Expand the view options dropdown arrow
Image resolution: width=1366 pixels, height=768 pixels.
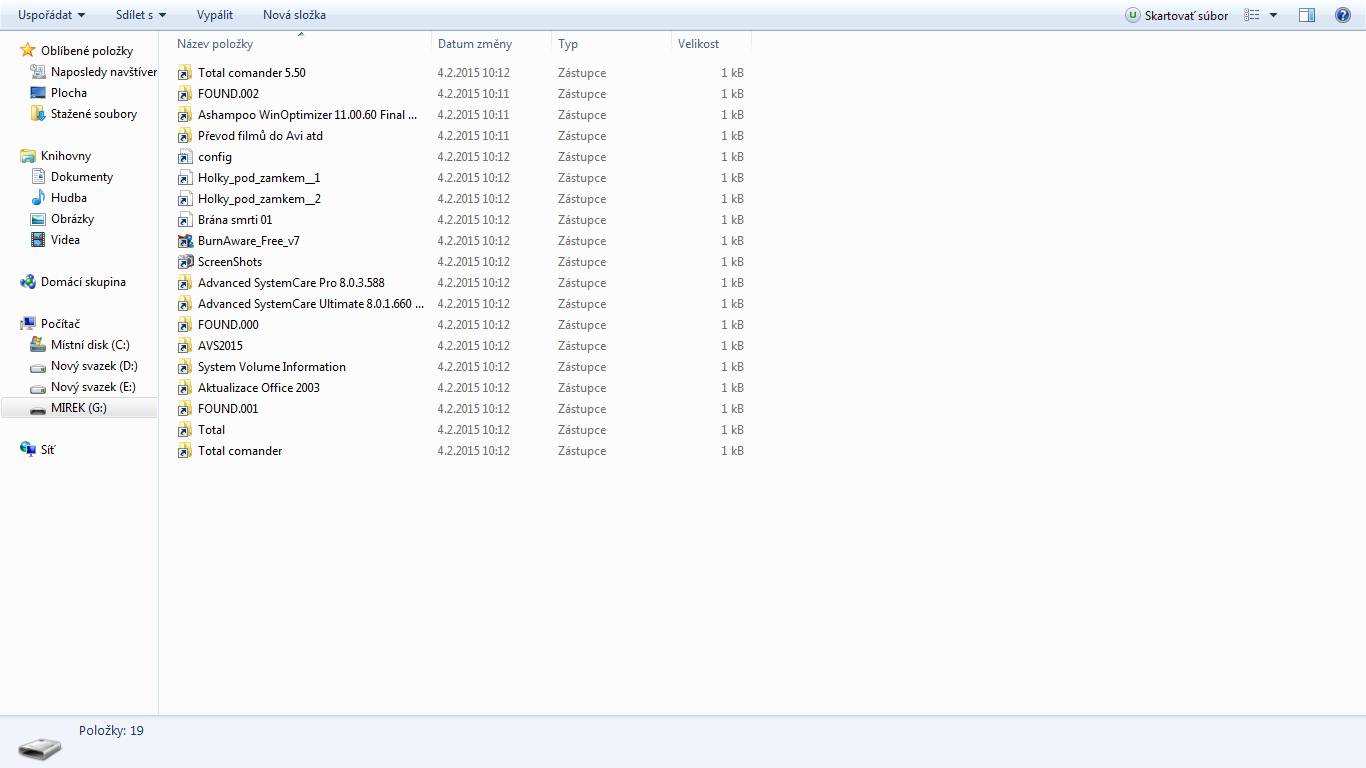(1273, 15)
